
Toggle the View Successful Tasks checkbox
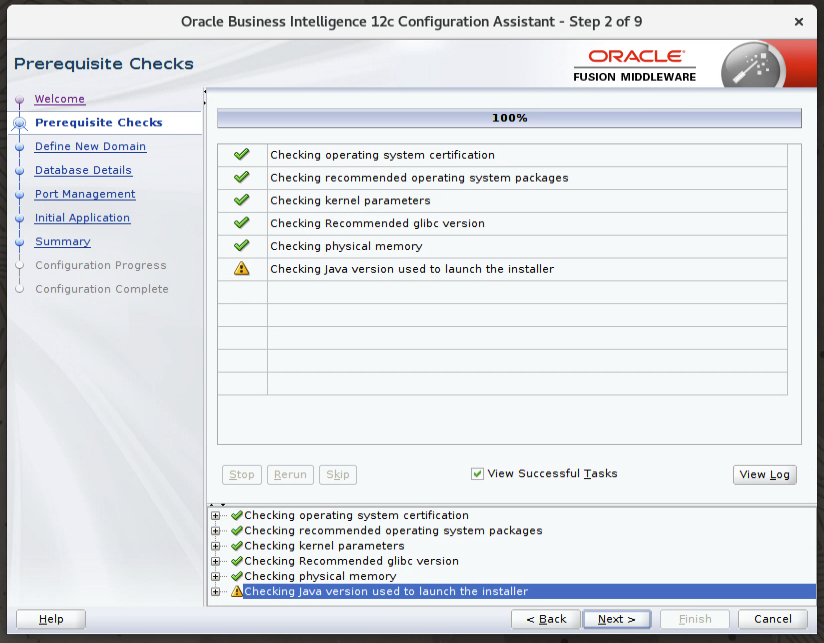tap(477, 474)
